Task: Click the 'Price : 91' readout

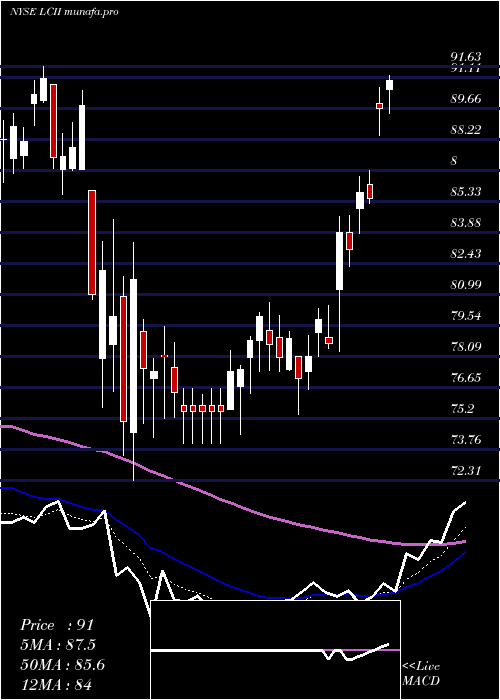Action: (57, 625)
